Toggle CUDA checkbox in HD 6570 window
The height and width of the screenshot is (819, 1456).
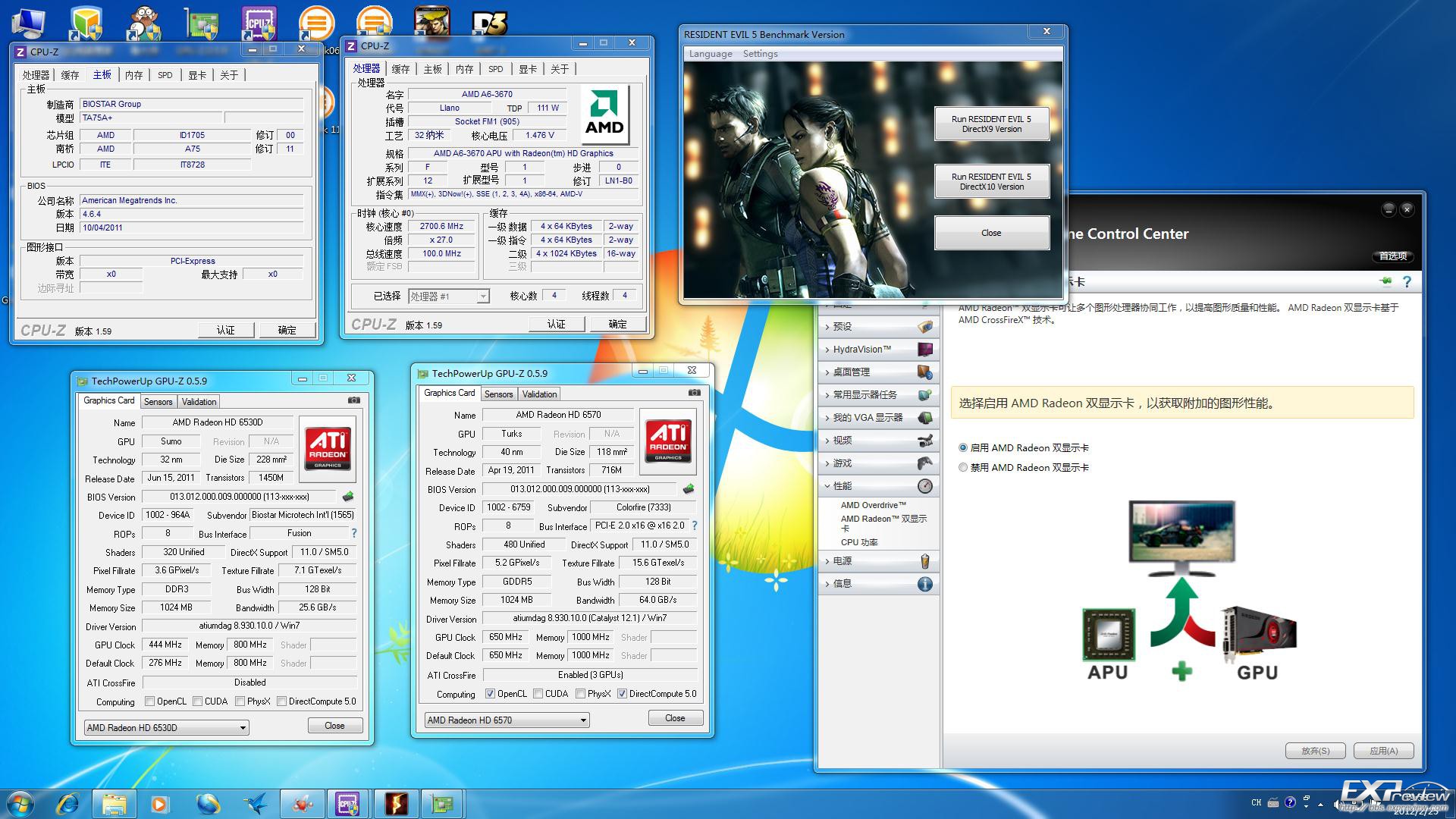[x=538, y=694]
